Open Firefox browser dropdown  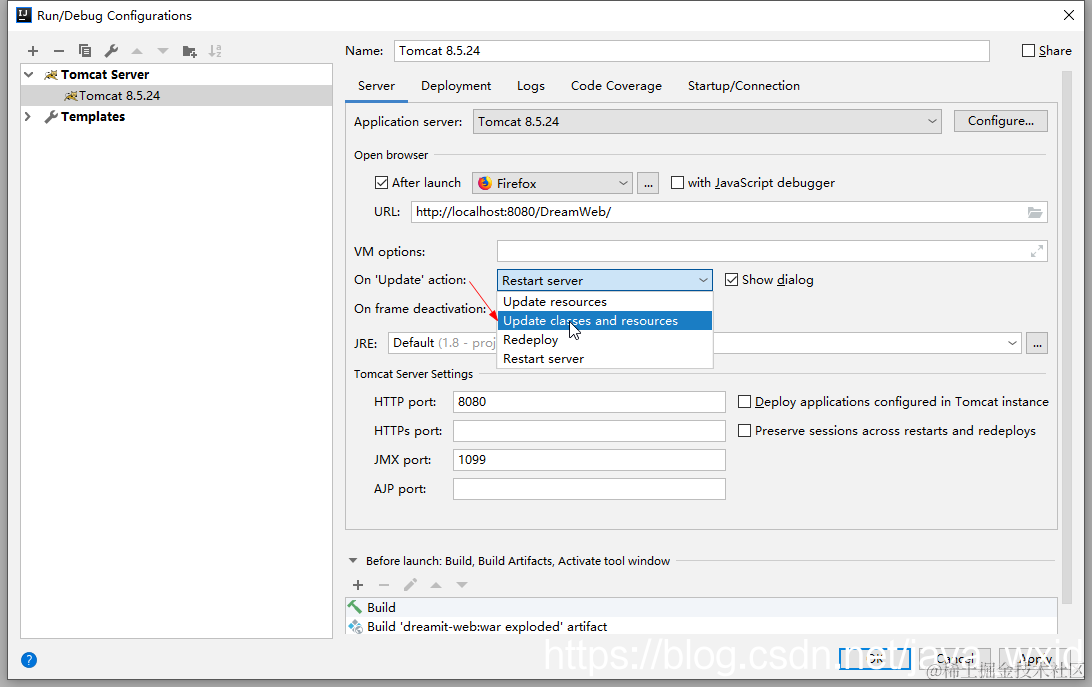[552, 183]
